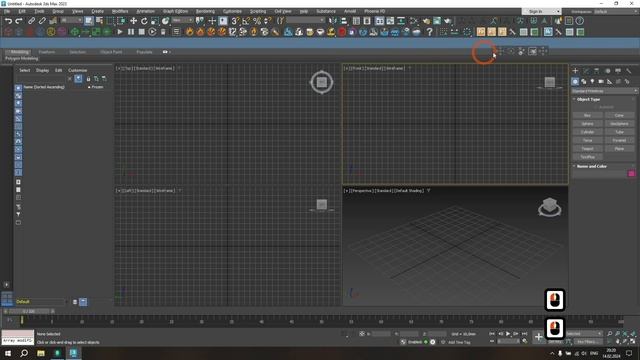The image size is (640, 360).
Task: Open the Workspaces Default dropdown
Action: point(616,11)
